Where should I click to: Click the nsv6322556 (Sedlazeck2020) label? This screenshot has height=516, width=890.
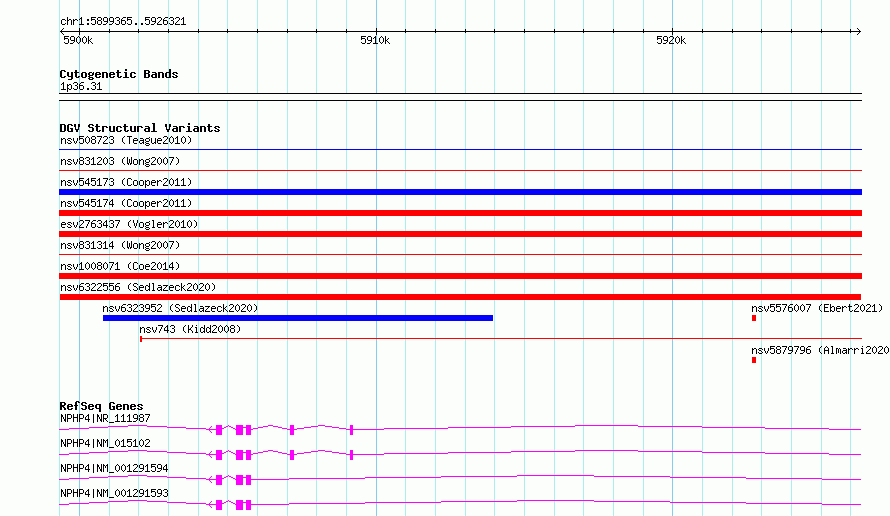pyautogui.click(x=138, y=287)
